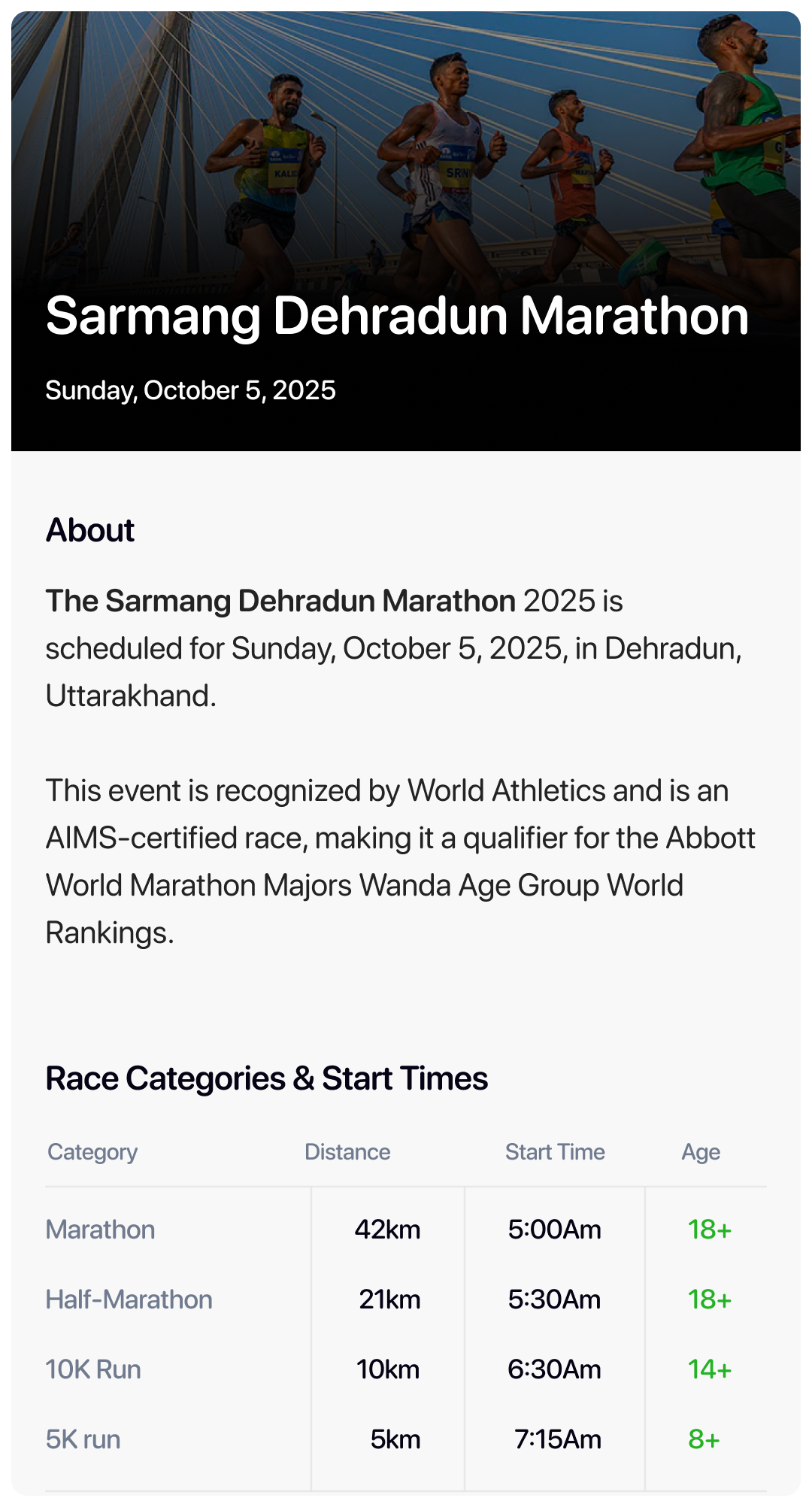Image resolution: width=812 pixels, height=1507 pixels.
Task: Click the 5:30Am start time
Action: coord(555,1299)
